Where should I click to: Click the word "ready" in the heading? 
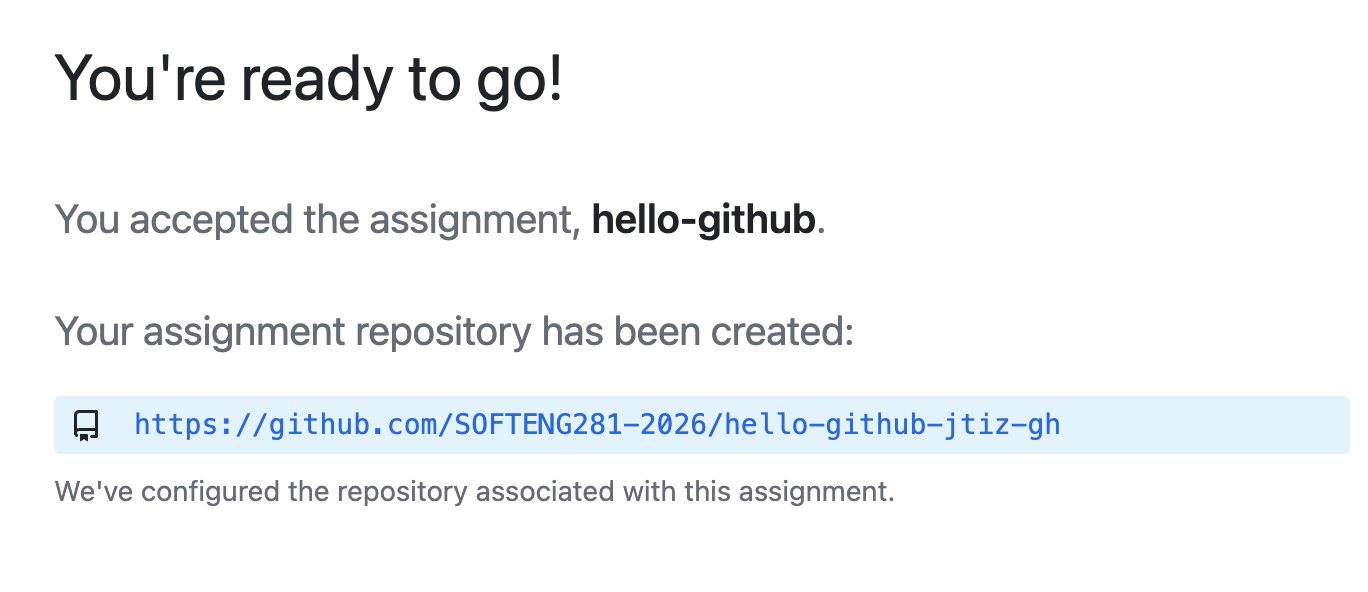318,79
